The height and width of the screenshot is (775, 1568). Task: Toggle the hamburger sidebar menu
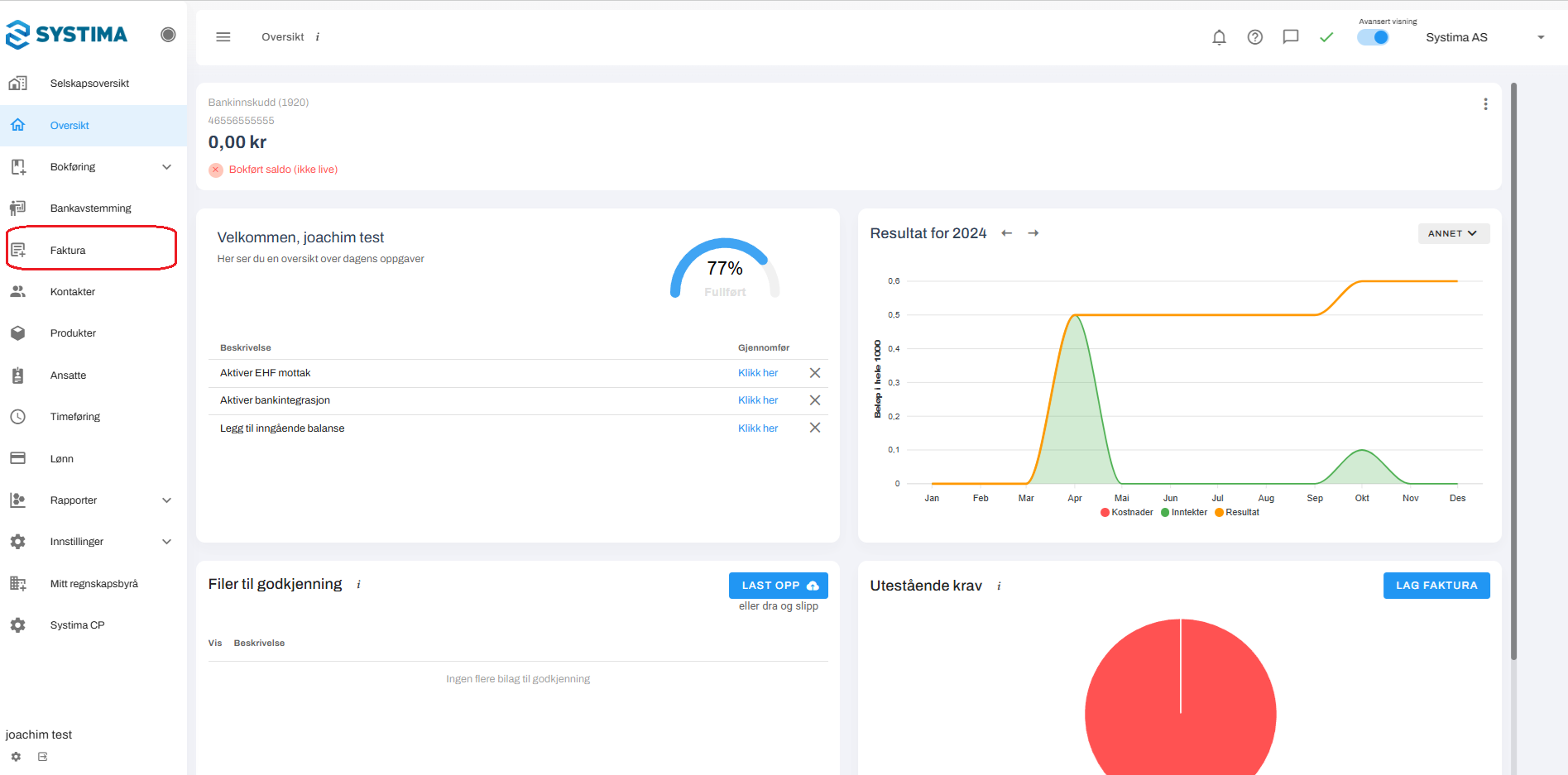[223, 37]
